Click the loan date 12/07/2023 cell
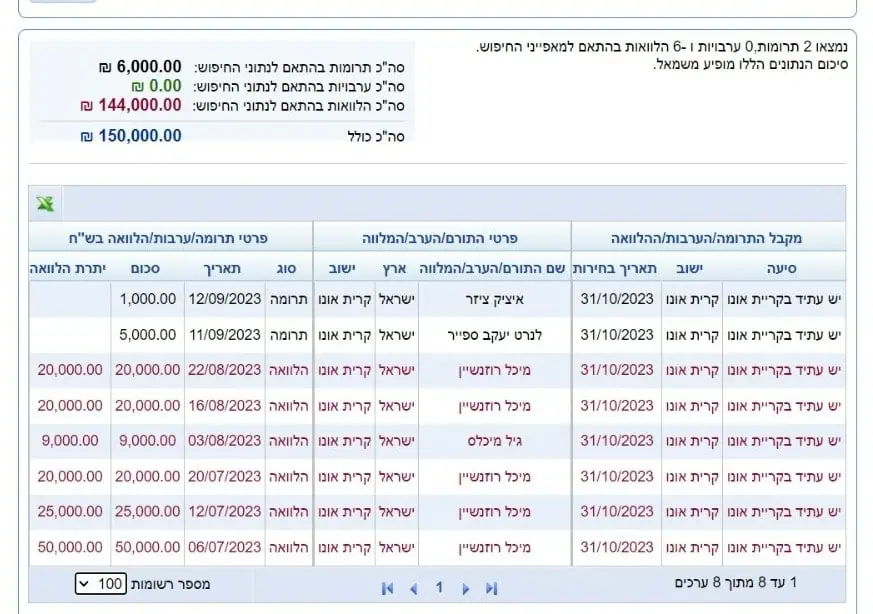Viewport: 873px width, 614px height. (x=225, y=512)
